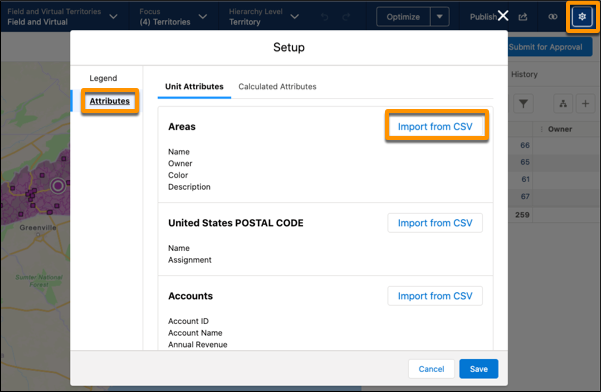Select Attributes in Setup sidebar
601x392 pixels.
click(110, 101)
